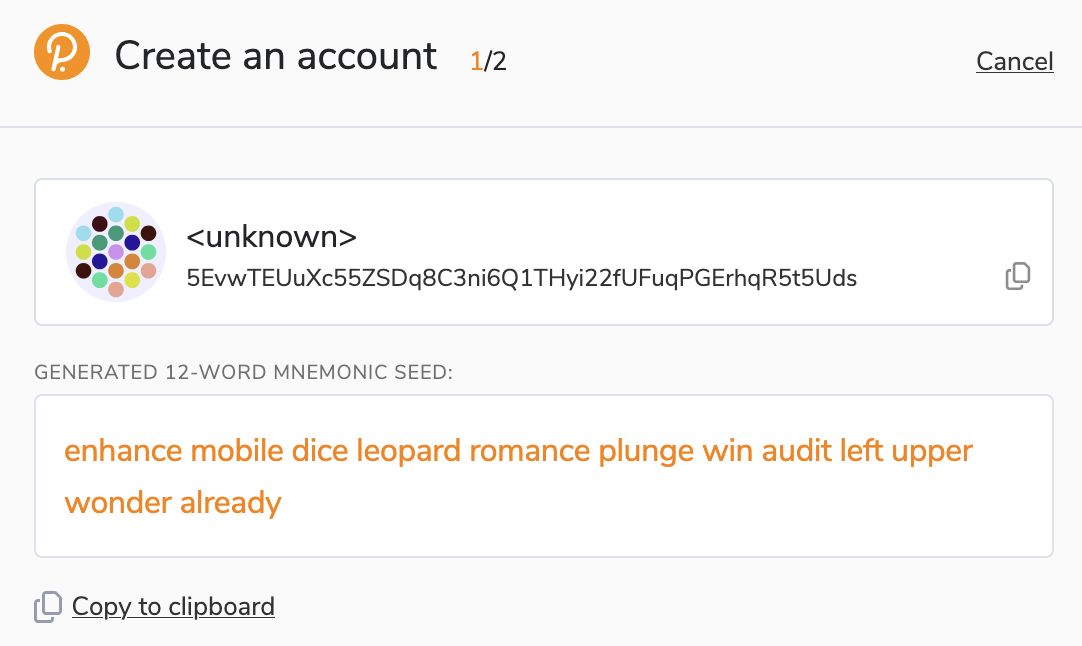1082x646 pixels.
Task: Click the Generated 12-word mnemonic seed label
Action: (x=244, y=372)
